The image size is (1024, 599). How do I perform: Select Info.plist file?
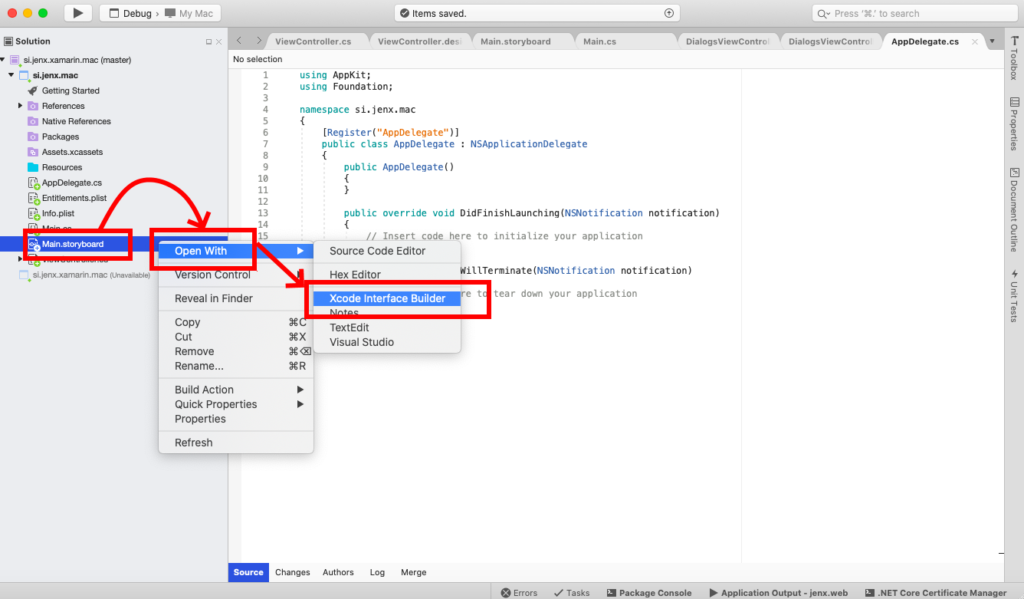click(57, 214)
